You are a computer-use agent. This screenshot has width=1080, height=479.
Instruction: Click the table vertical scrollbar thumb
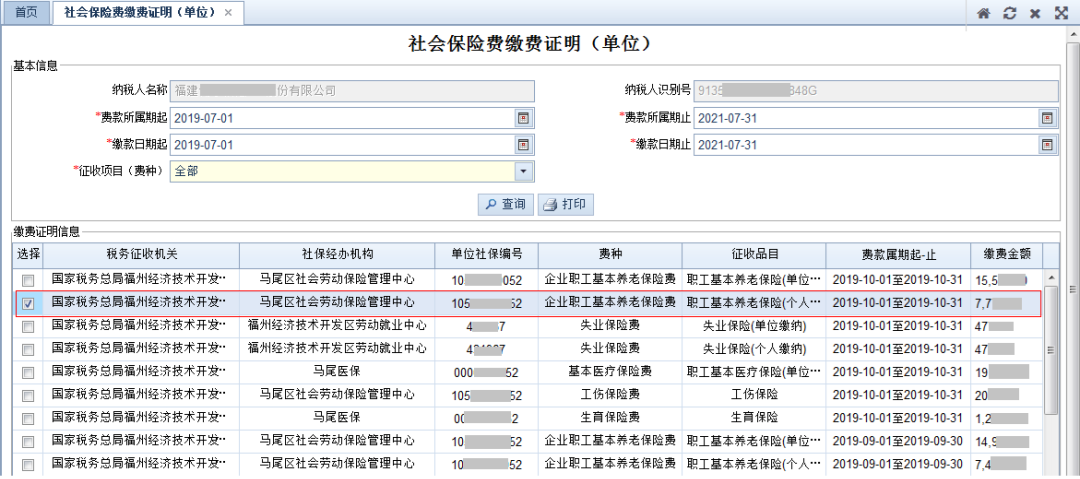pyautogui.click(x=1050, y=350)
